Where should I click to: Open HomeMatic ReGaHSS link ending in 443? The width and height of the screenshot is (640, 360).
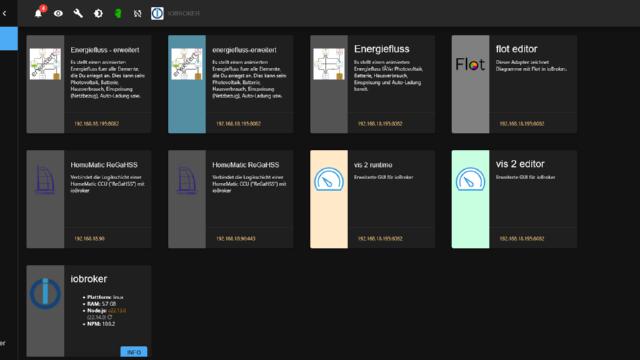tap(236, 239)
